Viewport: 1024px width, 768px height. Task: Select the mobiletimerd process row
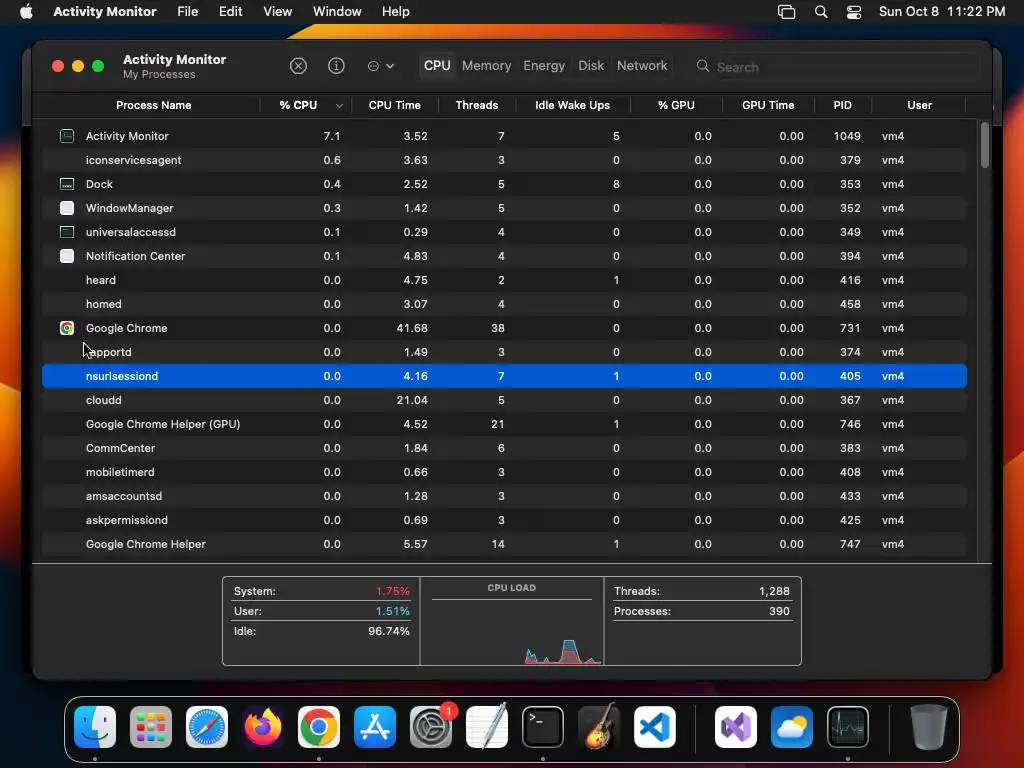(504, 472)
